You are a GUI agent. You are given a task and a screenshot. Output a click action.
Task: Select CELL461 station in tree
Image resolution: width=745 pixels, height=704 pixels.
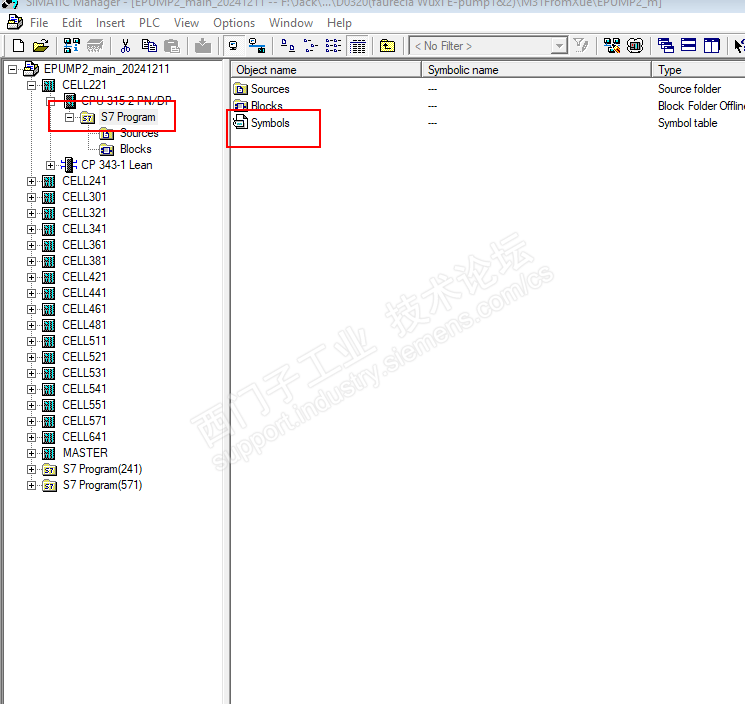(84, 309)
